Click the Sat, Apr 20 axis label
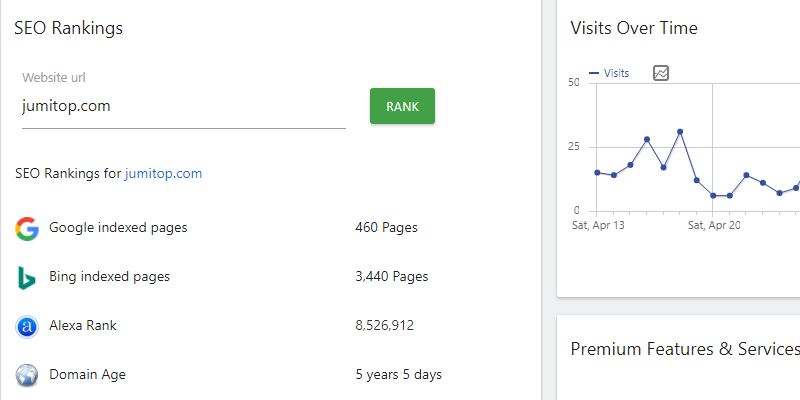Screen dimensions: 800x400 [x=713, y=226]
